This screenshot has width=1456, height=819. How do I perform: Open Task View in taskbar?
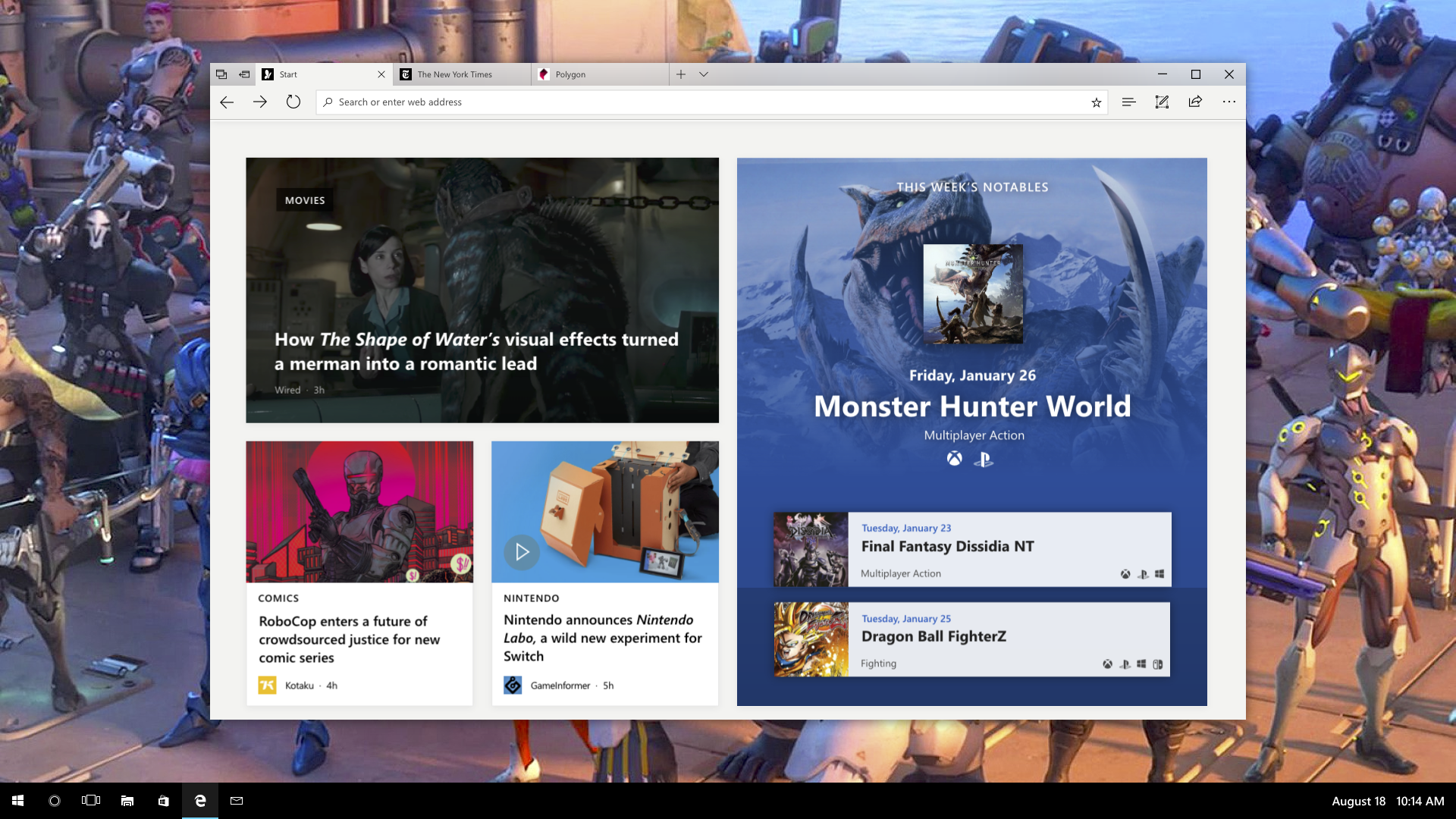(91, 801)
